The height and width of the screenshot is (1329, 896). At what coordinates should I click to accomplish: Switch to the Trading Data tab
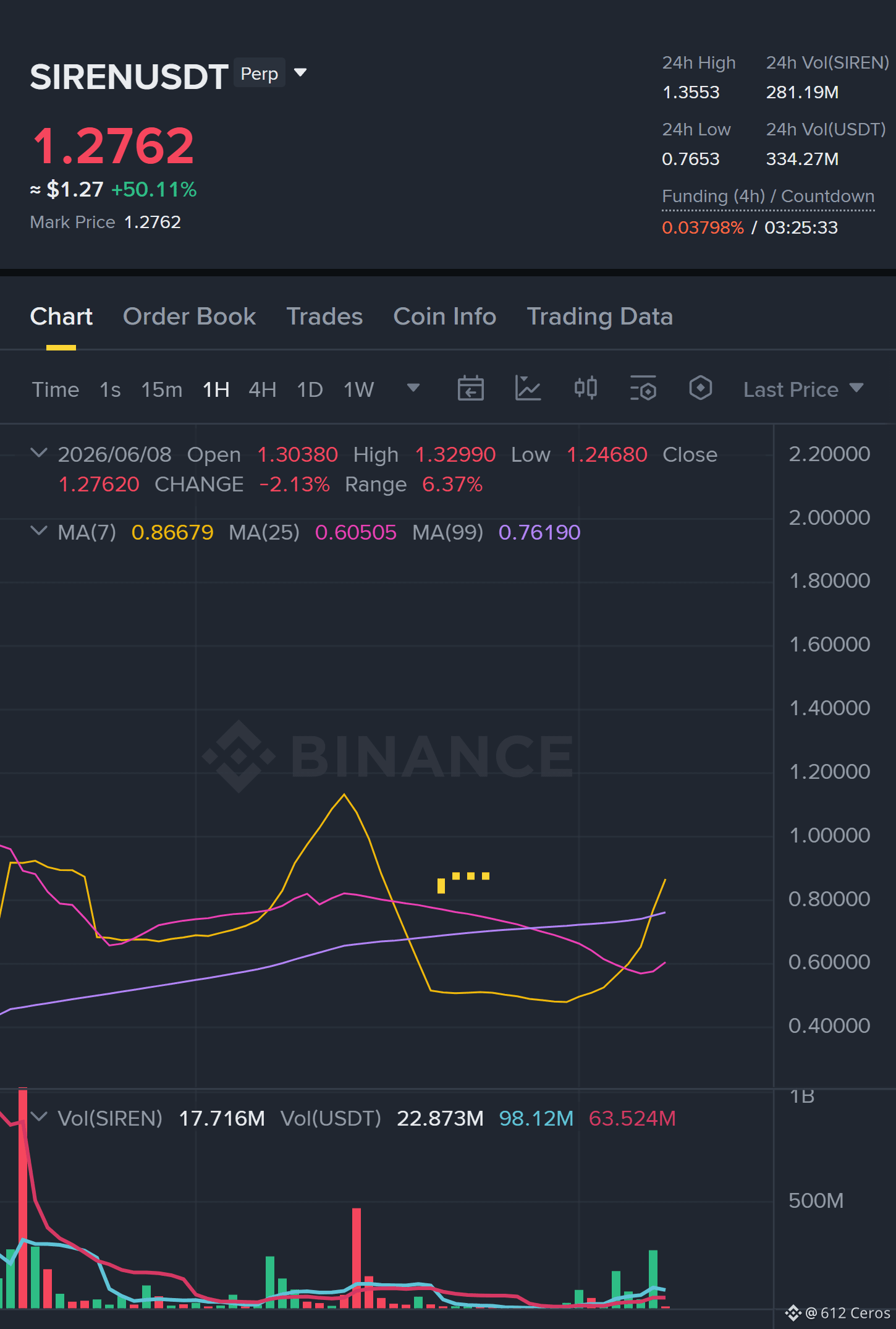click(x=599, y=316)
